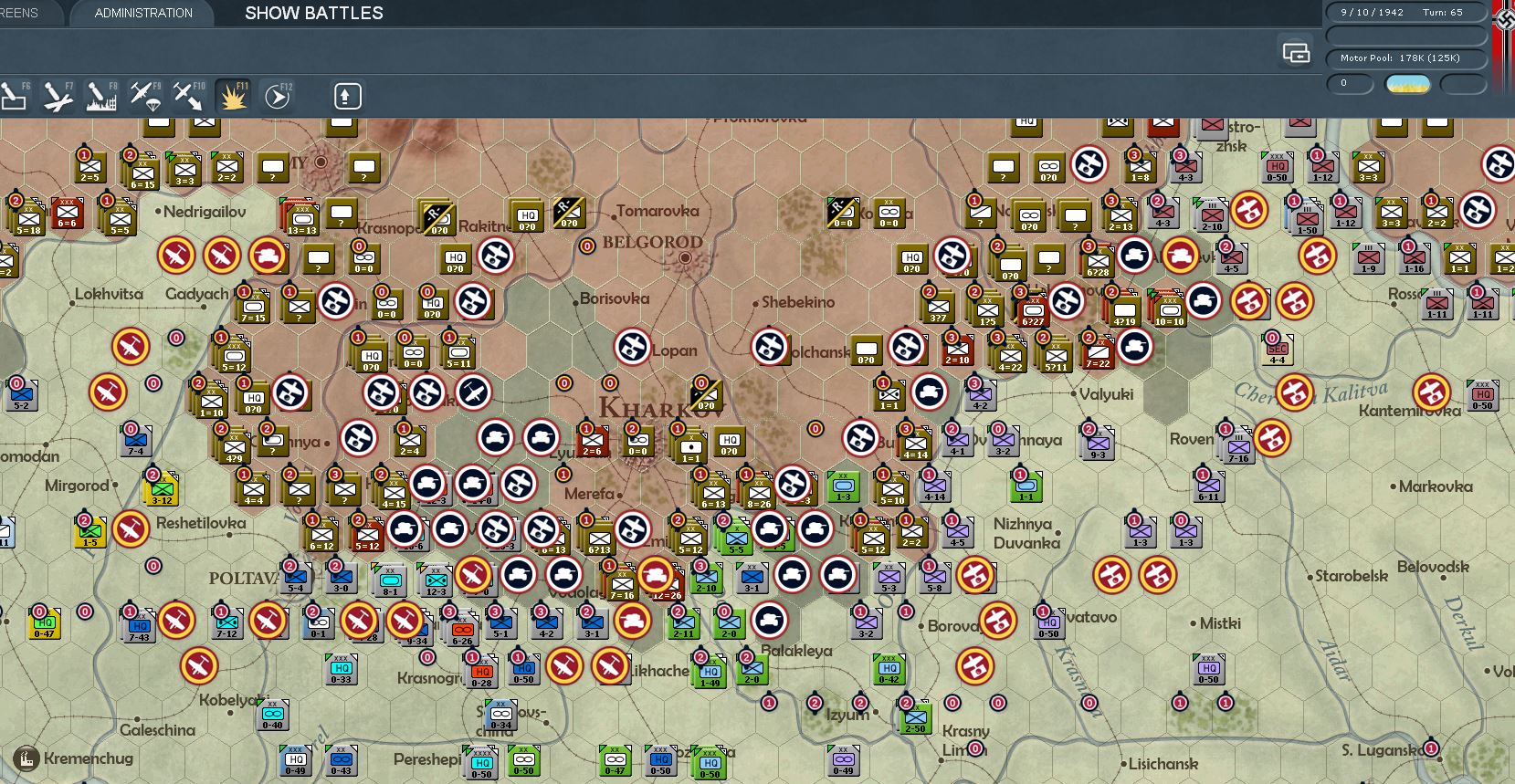Click the Lisichansk town label

1163,764
